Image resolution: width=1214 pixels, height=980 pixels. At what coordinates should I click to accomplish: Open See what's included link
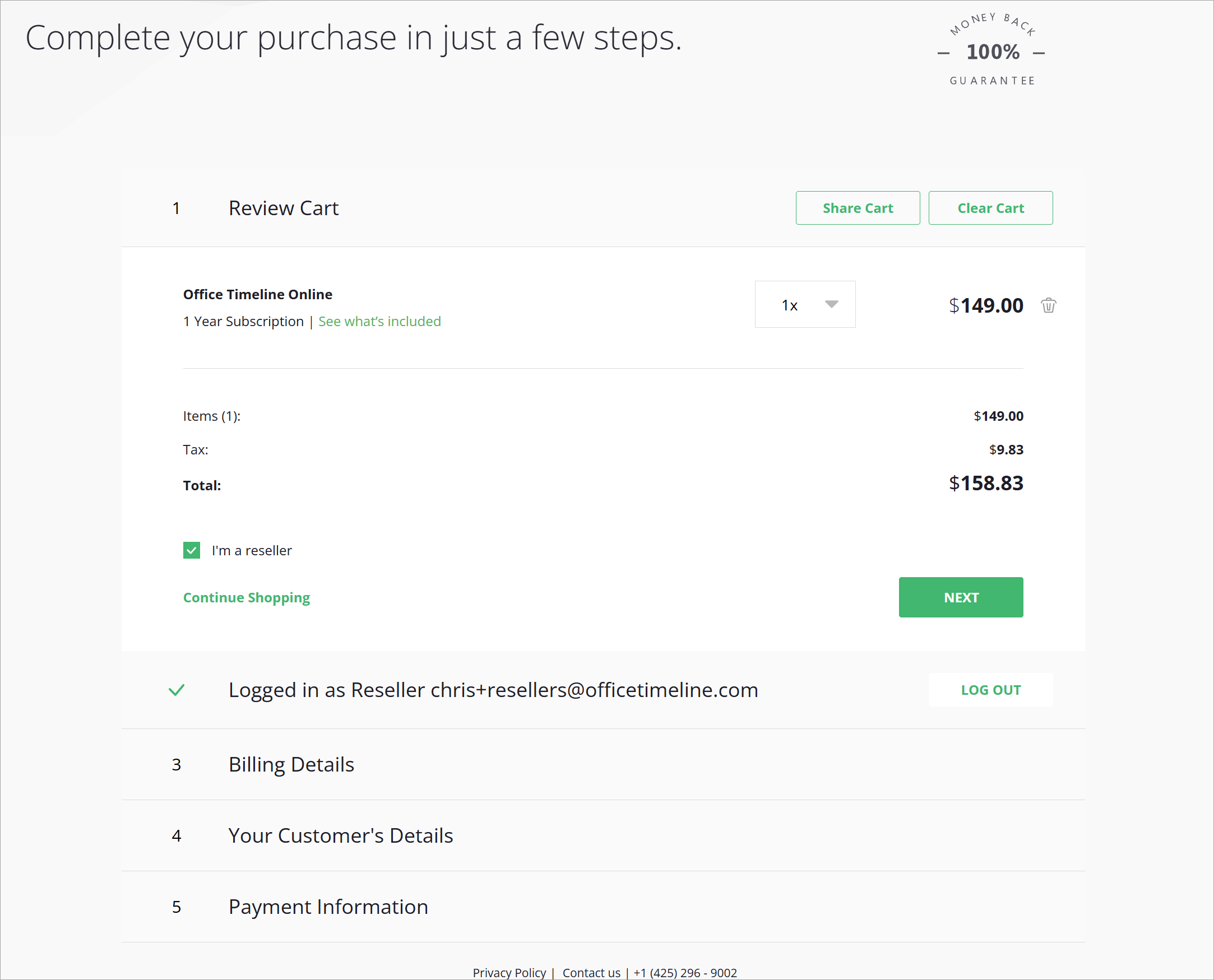[x=379, y=321]
